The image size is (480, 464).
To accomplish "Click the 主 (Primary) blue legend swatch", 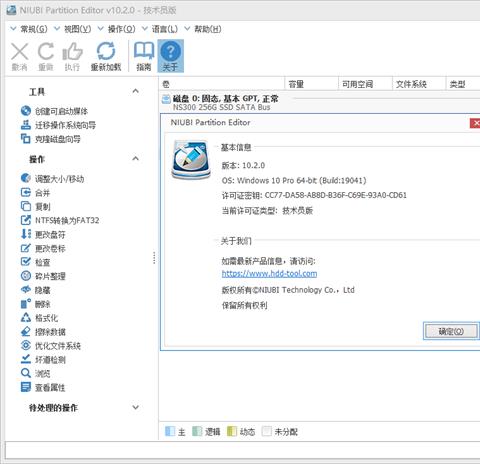I will coord(170,431).
